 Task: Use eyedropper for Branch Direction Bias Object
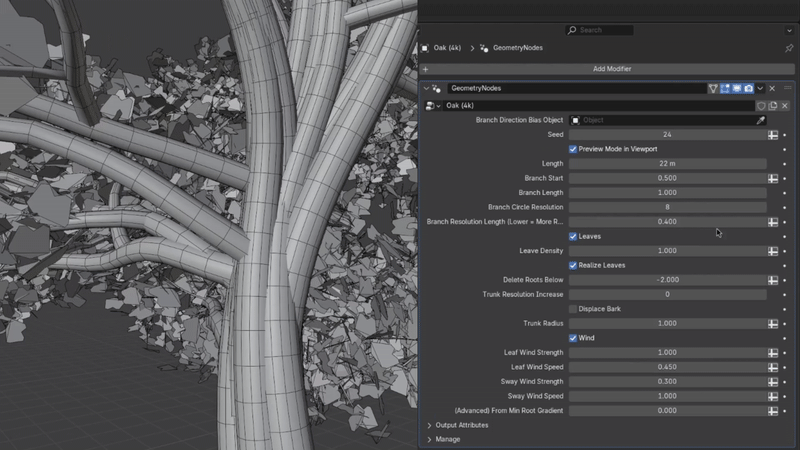(x=760, y=120)
